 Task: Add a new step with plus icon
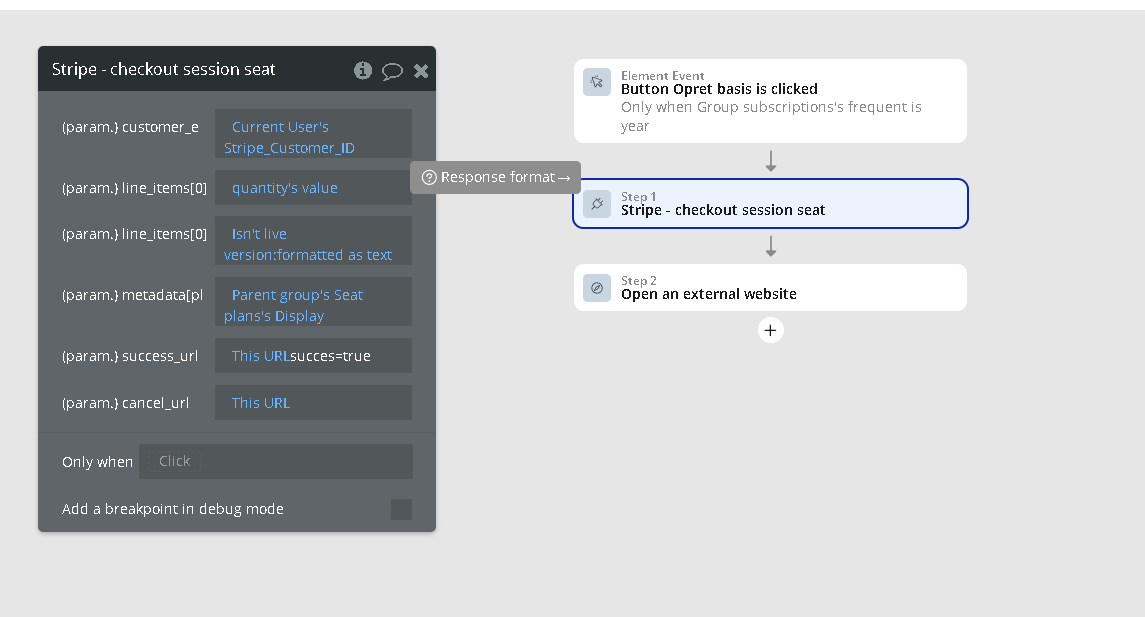(x=770, y=330)
